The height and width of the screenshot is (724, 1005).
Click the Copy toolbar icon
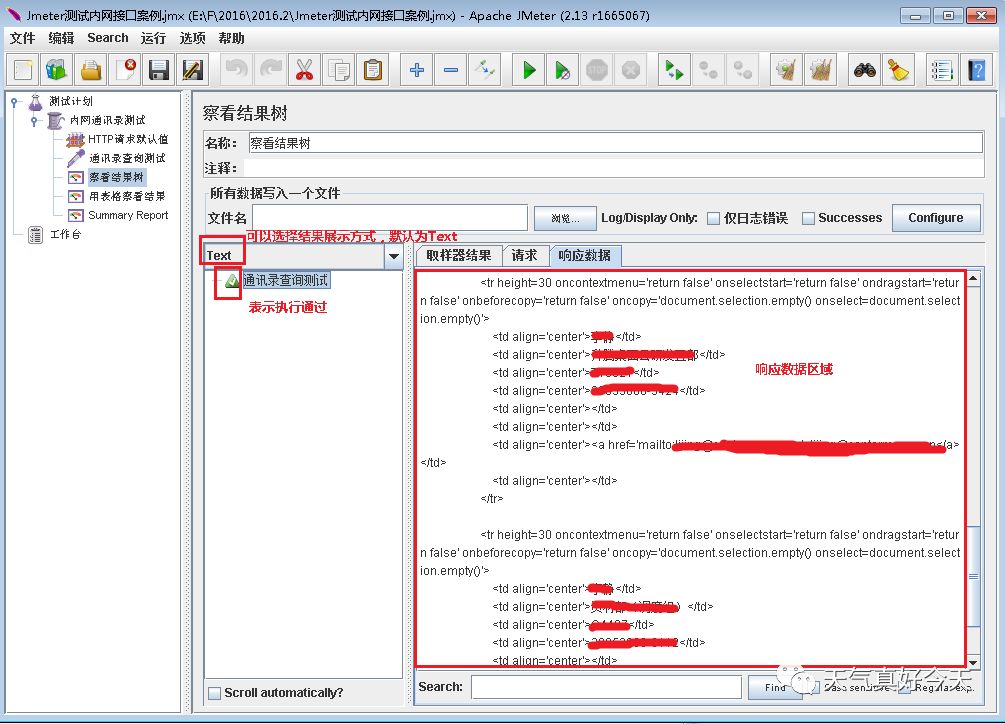tap(338, 70)
